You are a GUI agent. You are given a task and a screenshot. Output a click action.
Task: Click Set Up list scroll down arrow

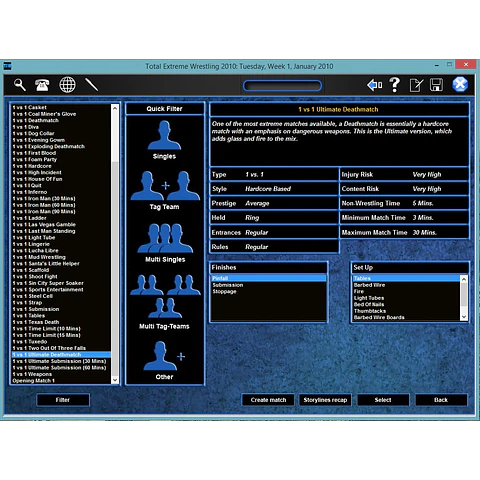464,317
